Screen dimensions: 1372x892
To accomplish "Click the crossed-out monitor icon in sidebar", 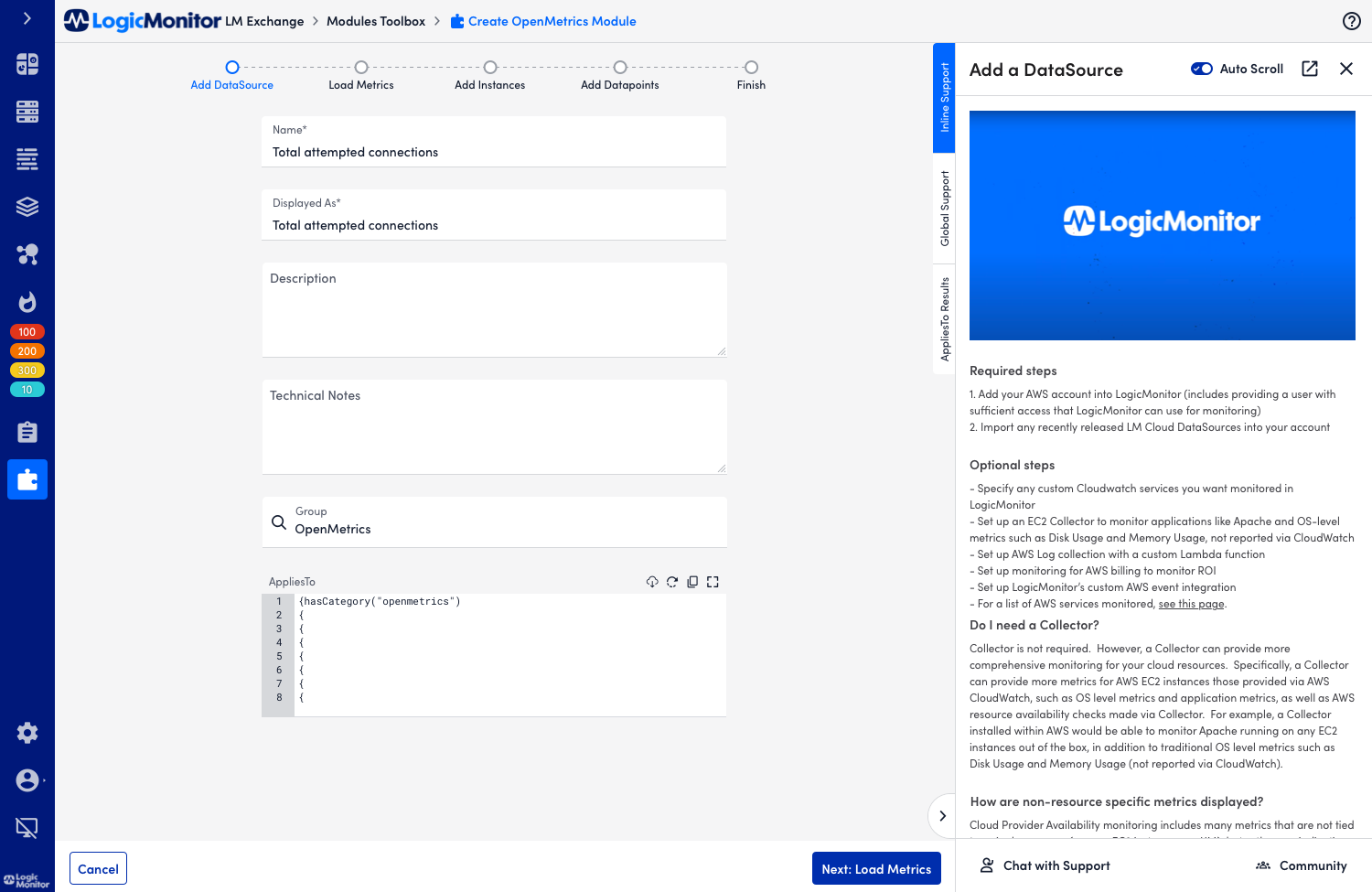I will [x=27, y=828].
